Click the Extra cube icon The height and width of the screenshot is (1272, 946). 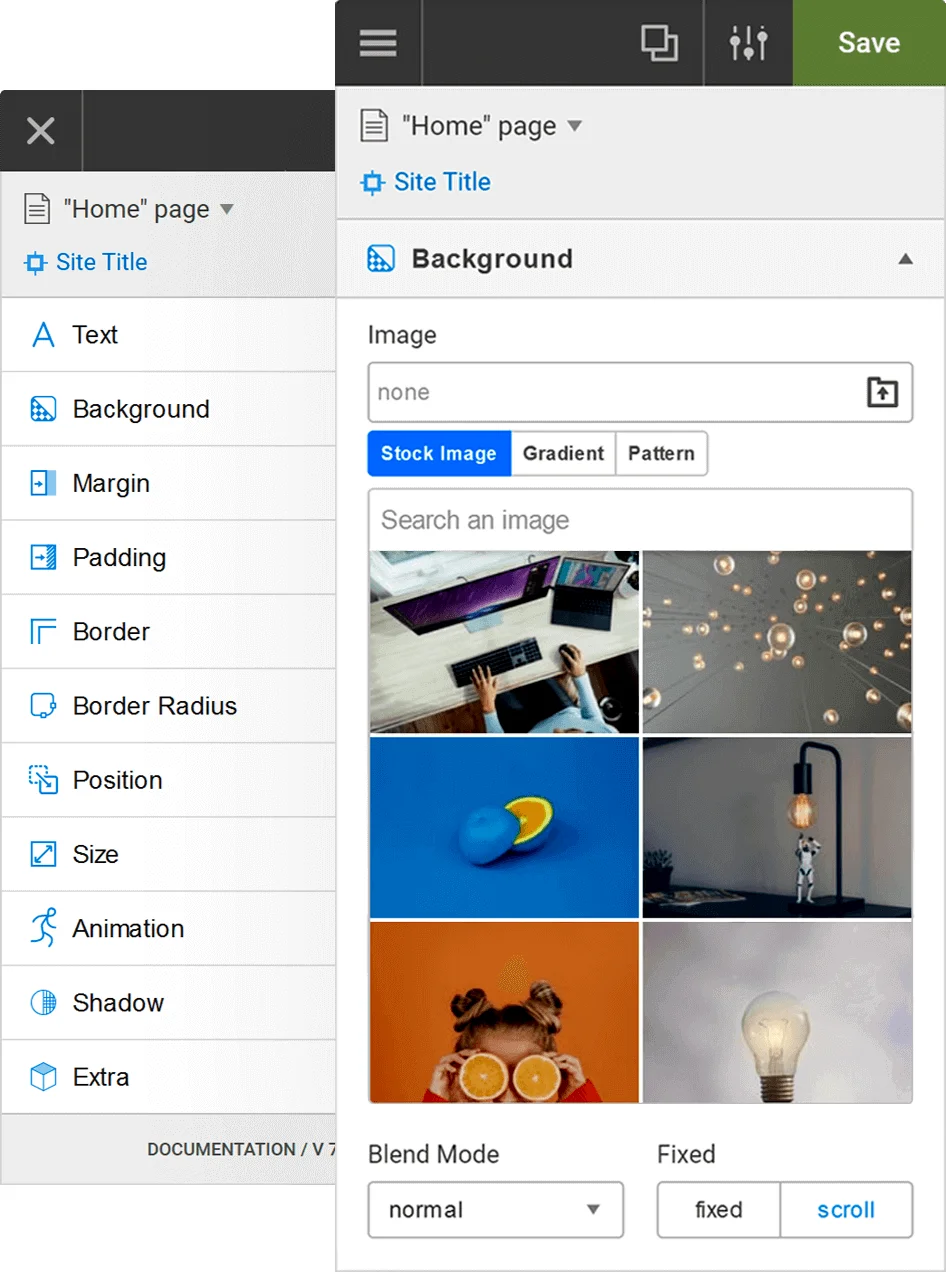[43, 1077]
